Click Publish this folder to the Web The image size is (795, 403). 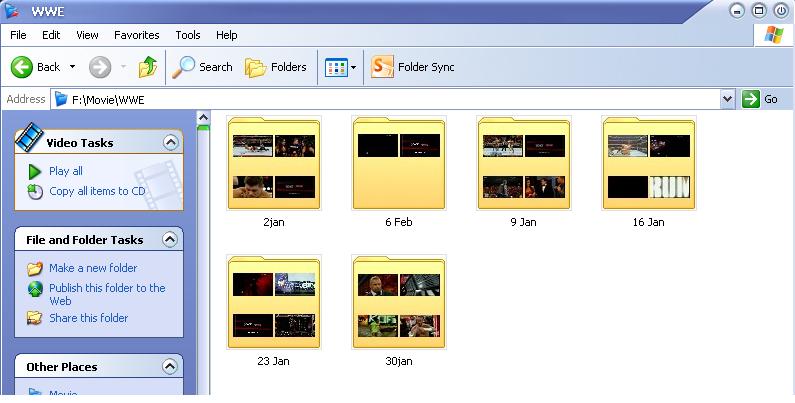tap(107, 294)
